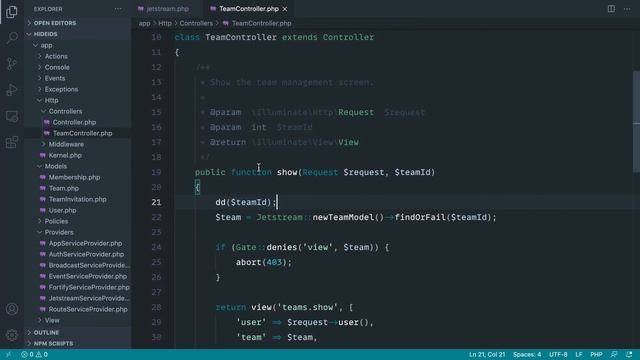This screenshot has height=360, width=640.
Task: Open TeamInvitation.php model file
Action: tap(78, 200)
